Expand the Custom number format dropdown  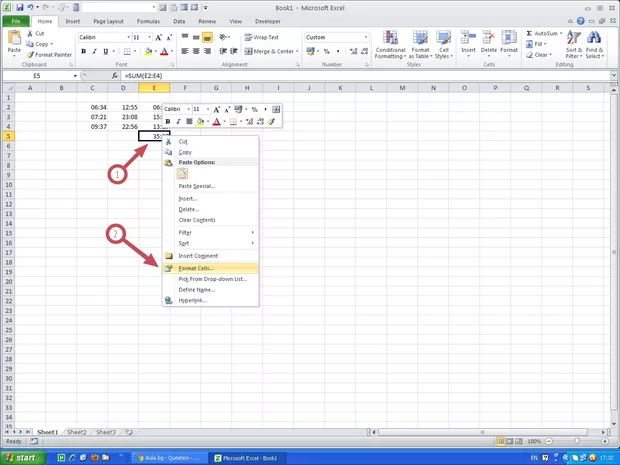364,37
